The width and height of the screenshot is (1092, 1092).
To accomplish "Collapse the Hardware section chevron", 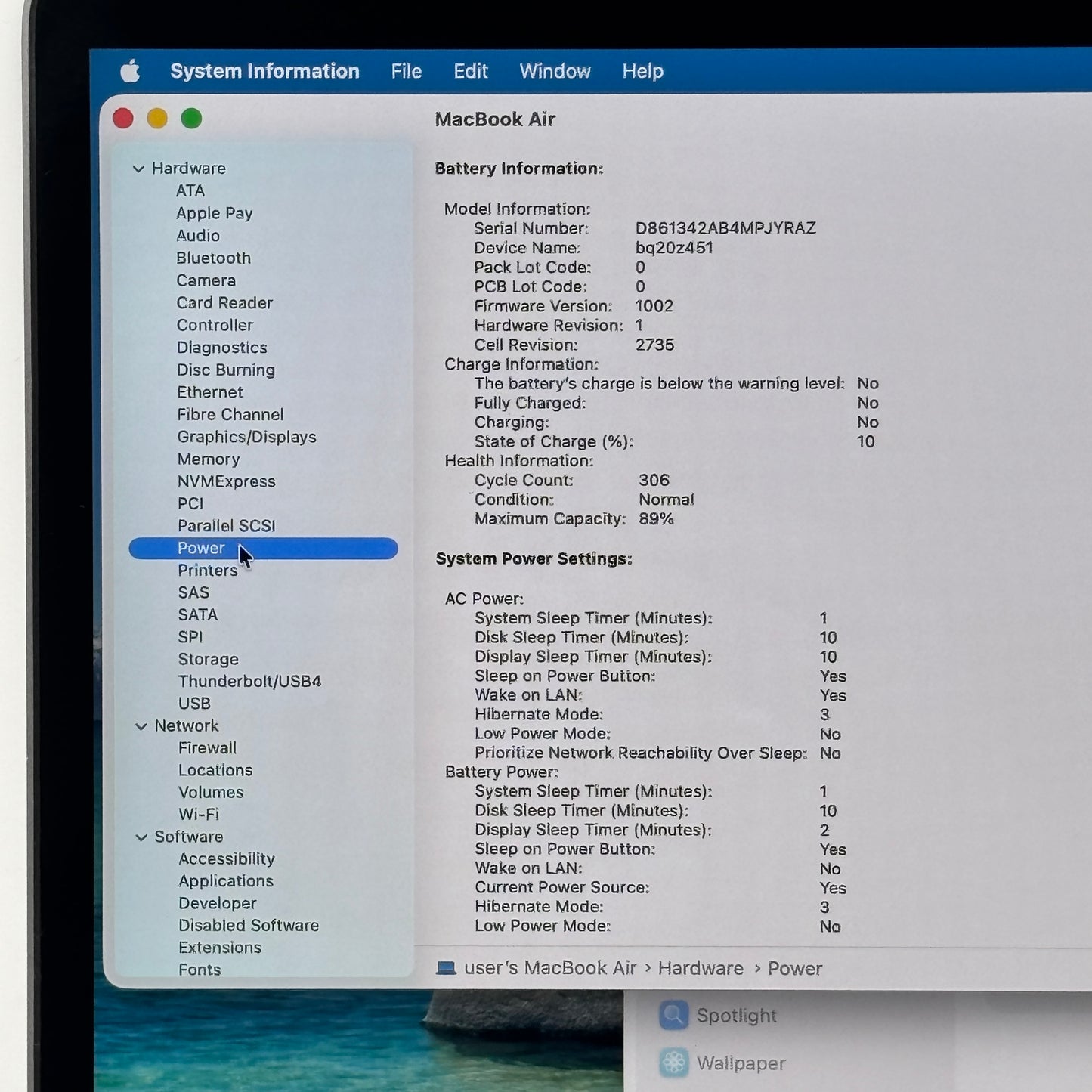I will point(138,169).
